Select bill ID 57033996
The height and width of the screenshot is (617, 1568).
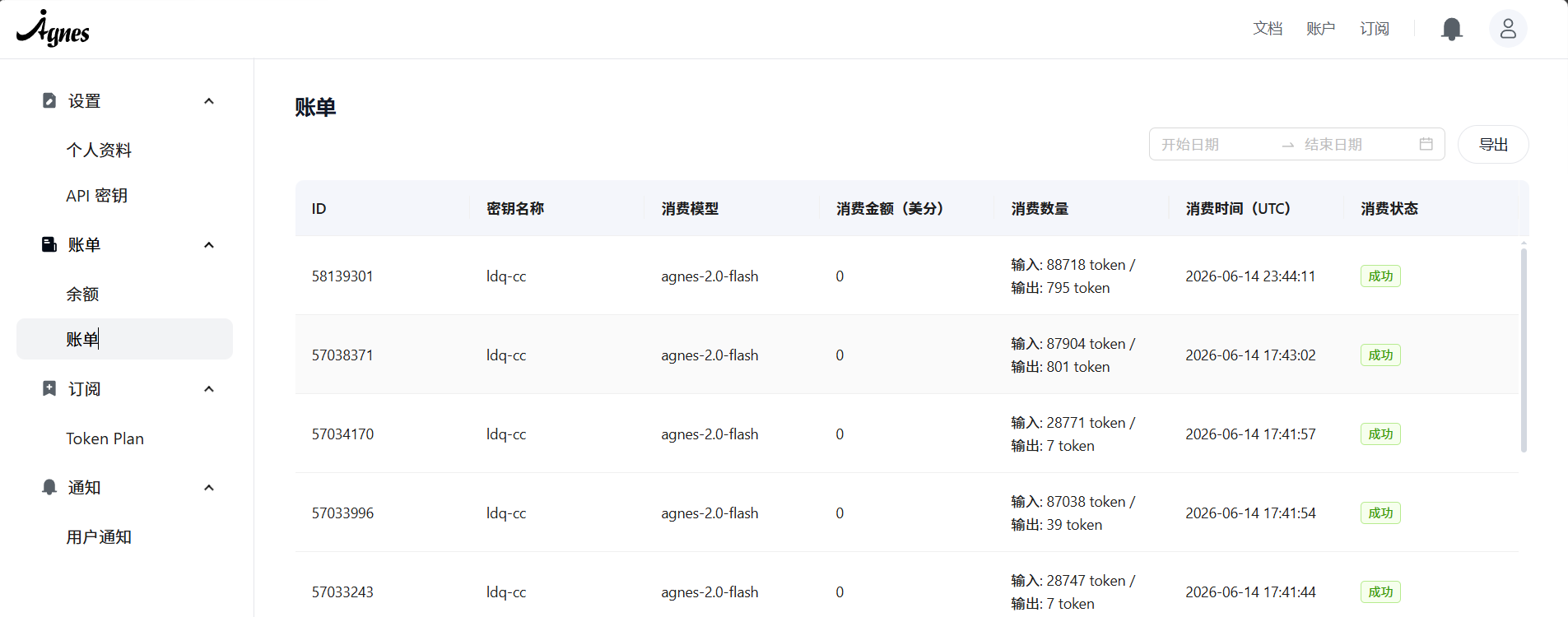point(342,513)
